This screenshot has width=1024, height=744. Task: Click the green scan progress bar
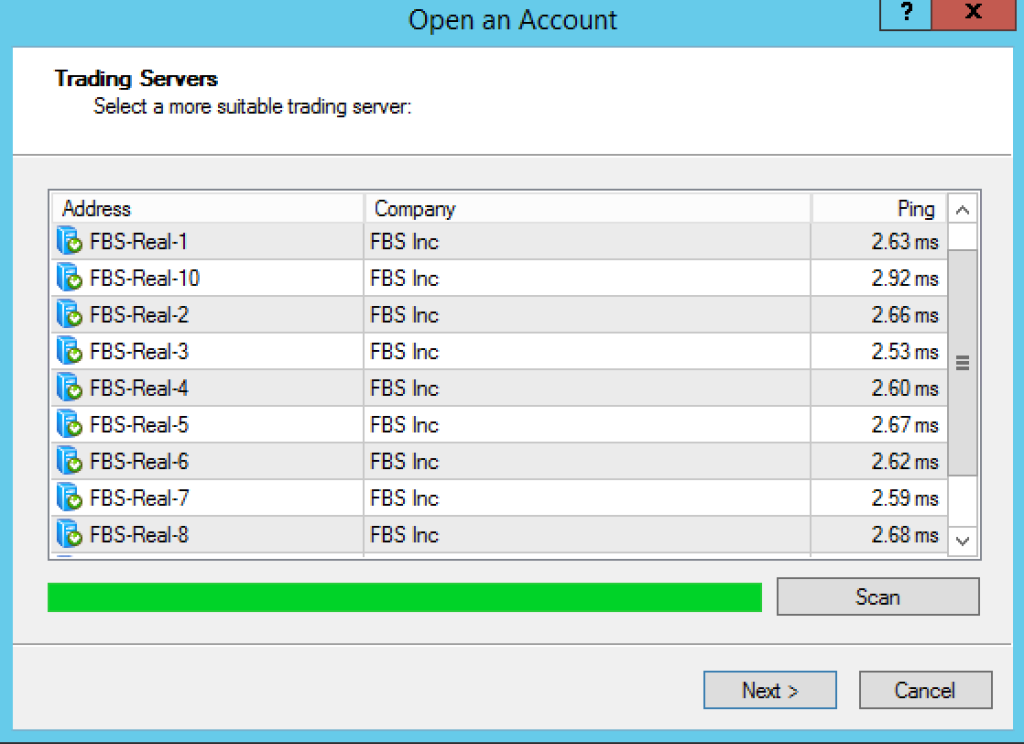click(x=404, y=597)
